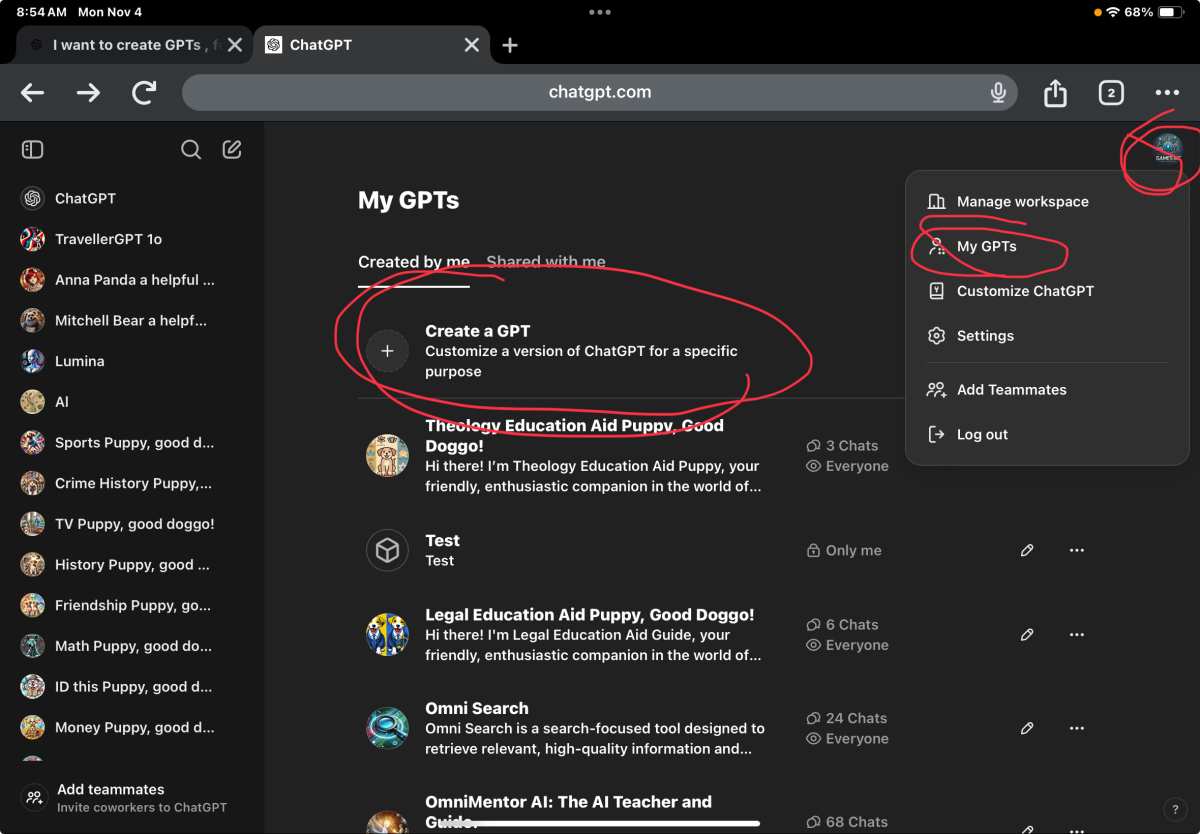Close the ChatGPT browser tab
This screenshot has width=1200, height=834.
tap(472, 45)
